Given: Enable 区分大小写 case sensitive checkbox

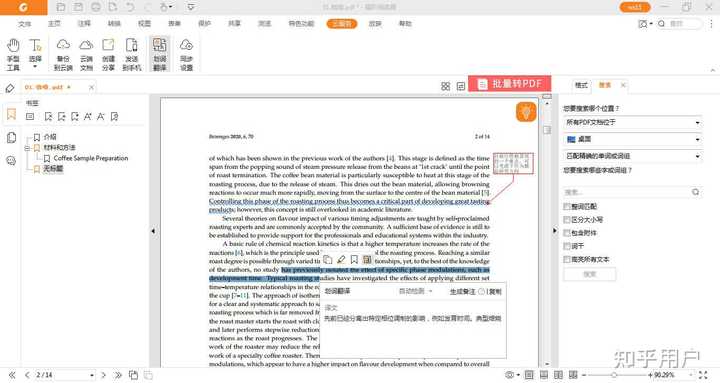Looking at the screenshot, I should (x=567, y=220).
